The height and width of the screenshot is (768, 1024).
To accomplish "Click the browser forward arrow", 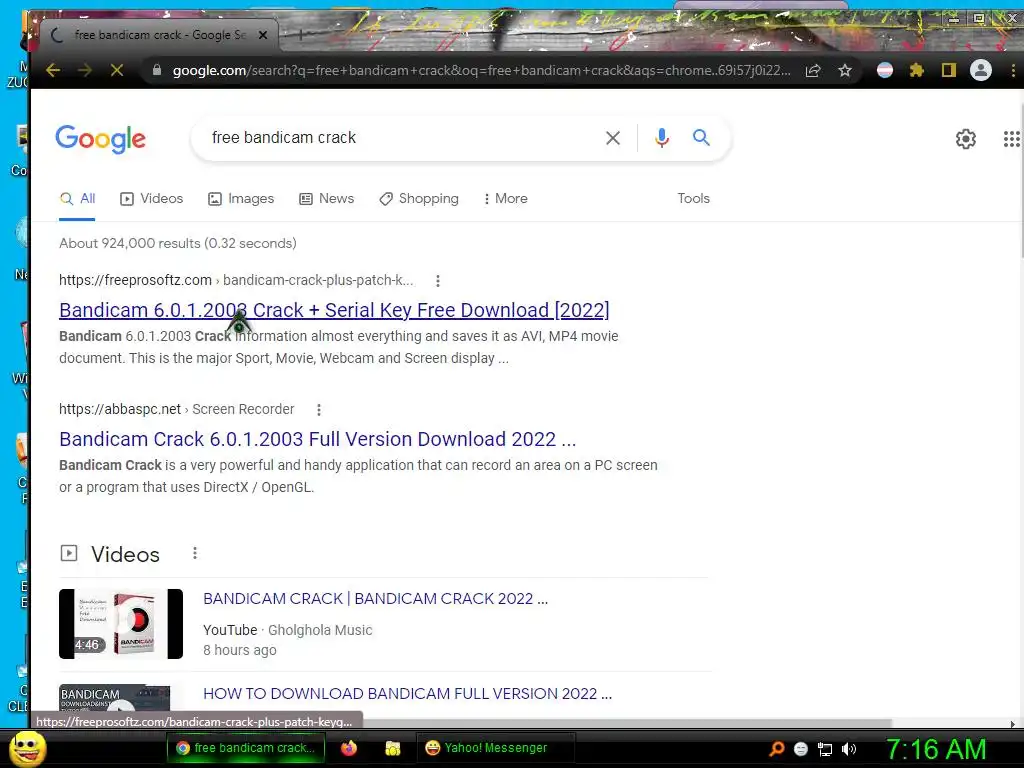I will [x=85, y=70].
